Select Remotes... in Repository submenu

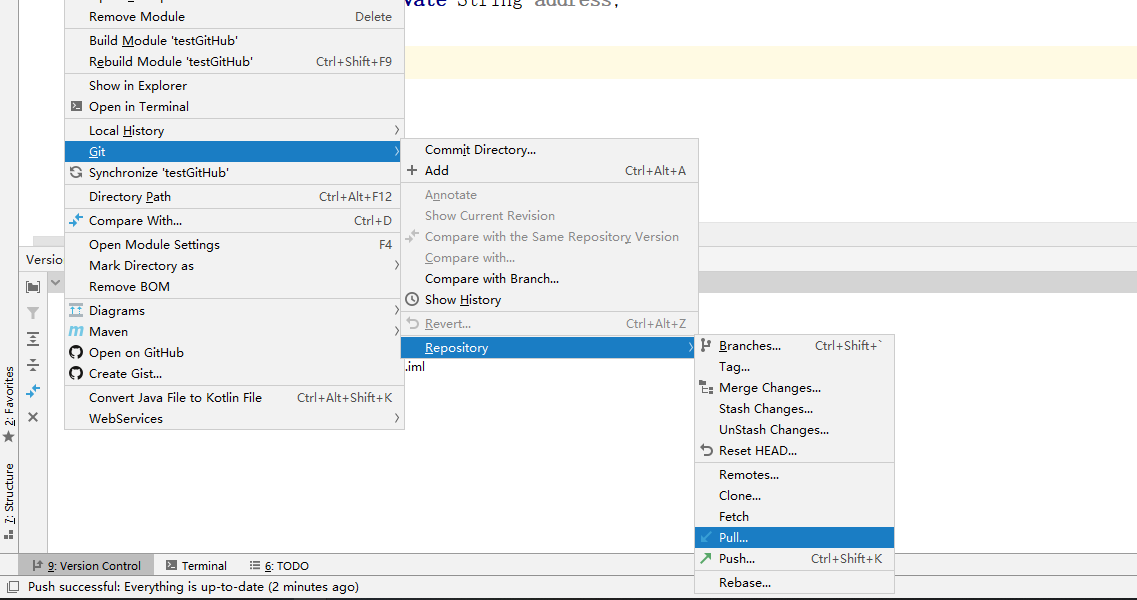point(794,475)
